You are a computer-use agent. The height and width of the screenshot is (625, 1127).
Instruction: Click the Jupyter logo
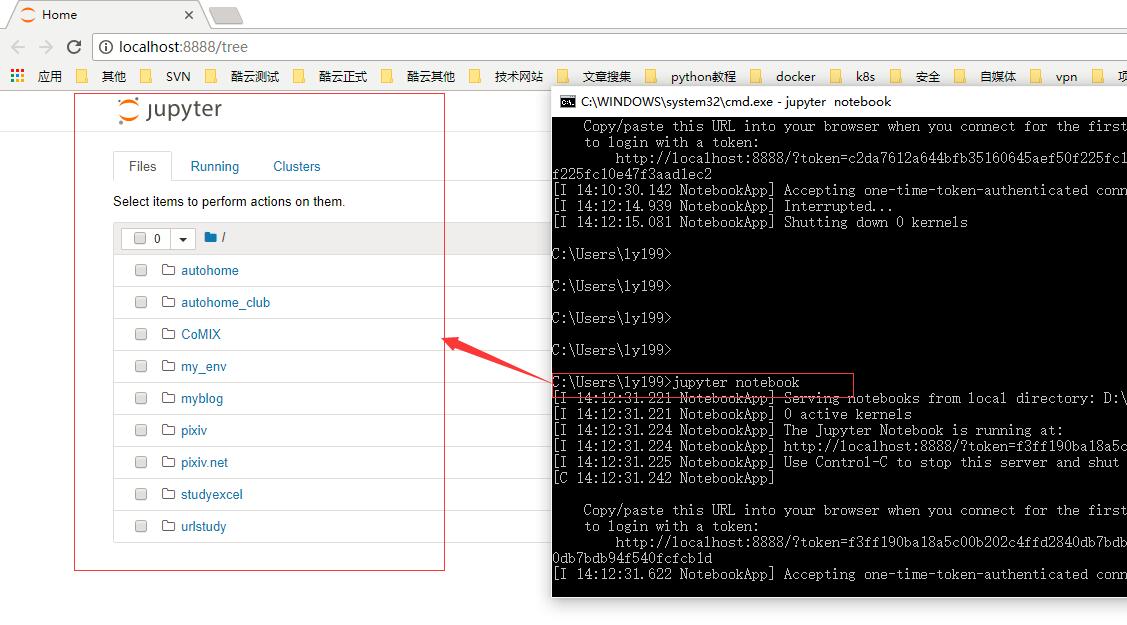[x=169, y=110]
